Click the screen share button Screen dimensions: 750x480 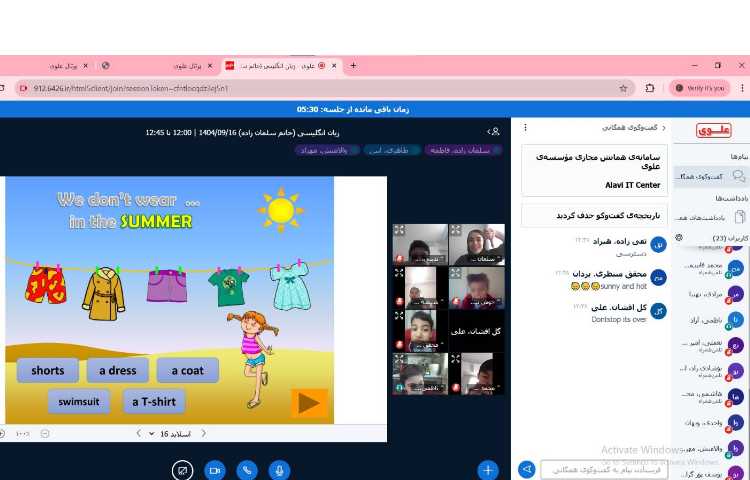(x=182, y=469)
